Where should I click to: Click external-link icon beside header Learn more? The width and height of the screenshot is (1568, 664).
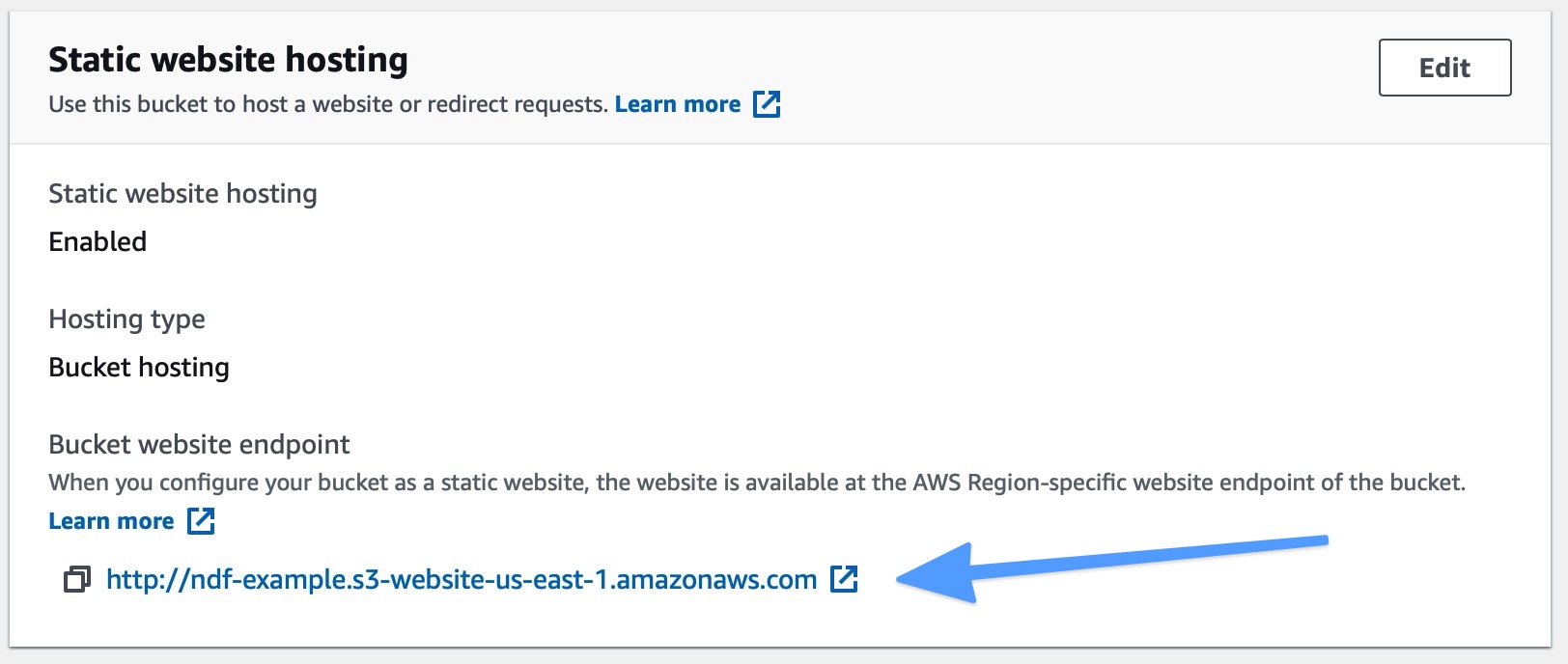767,104
